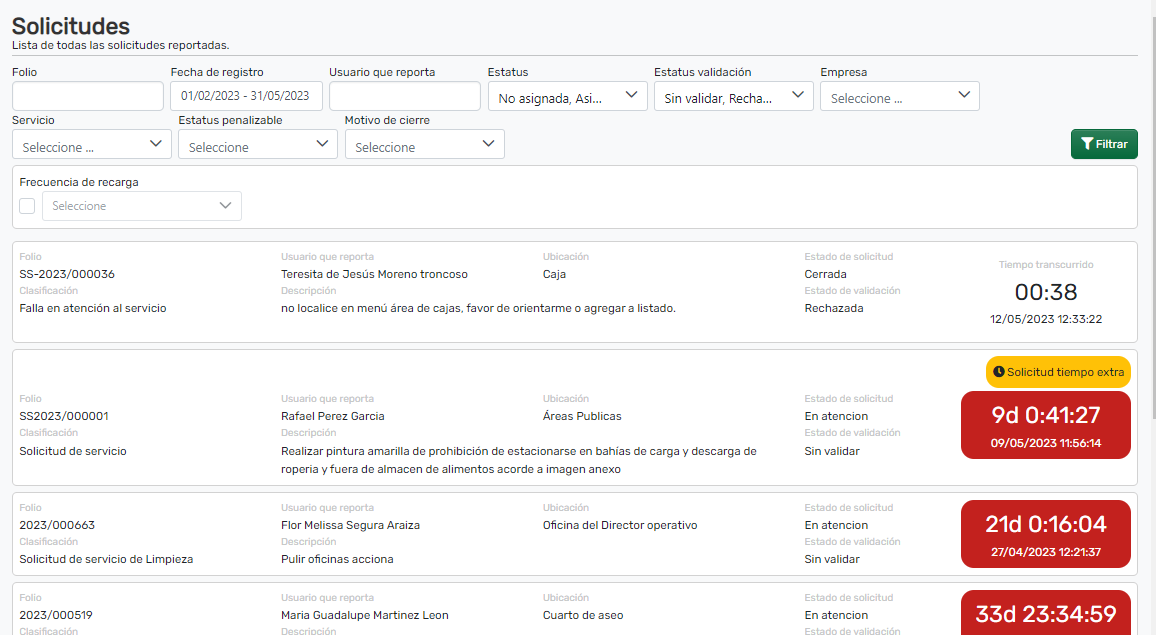Click the Folio text input field
Screen dimensions: 1156x635
[88, 97]
